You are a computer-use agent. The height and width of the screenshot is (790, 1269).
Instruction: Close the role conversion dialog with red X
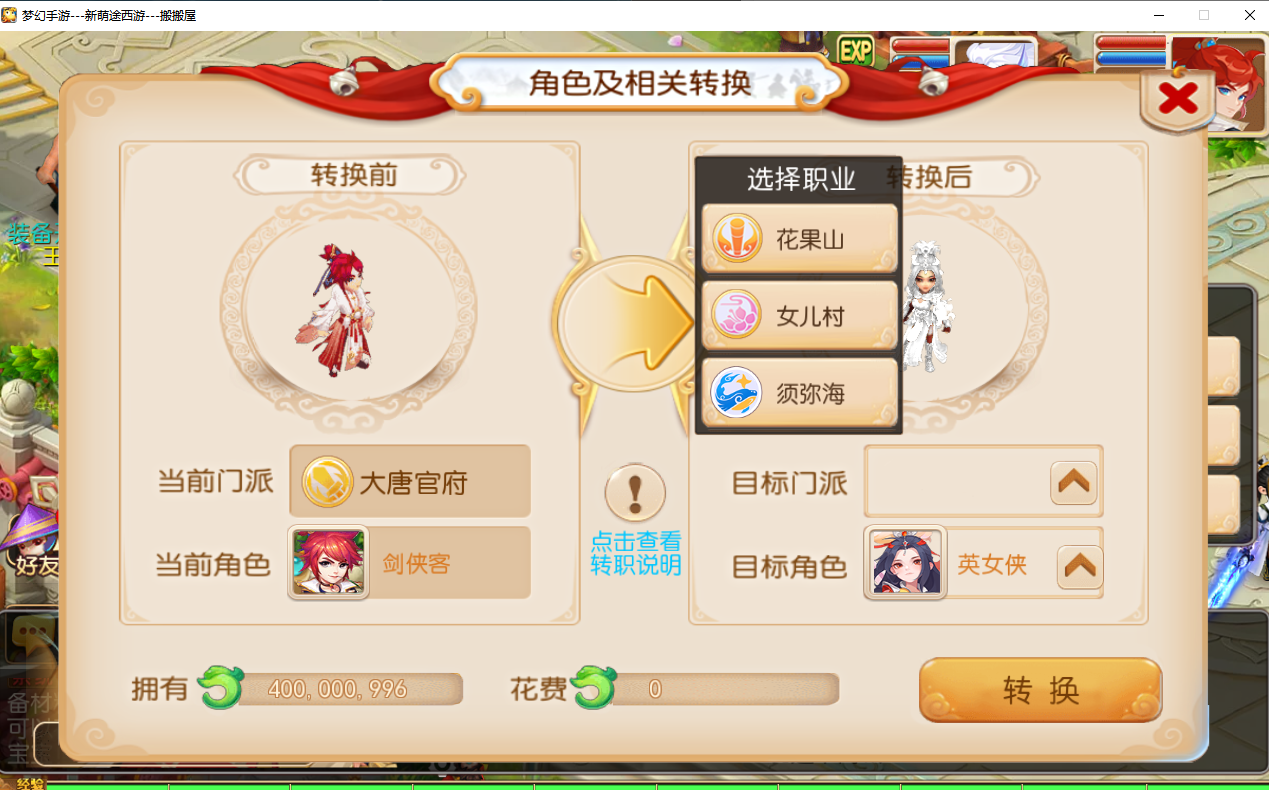(1178, 99)
